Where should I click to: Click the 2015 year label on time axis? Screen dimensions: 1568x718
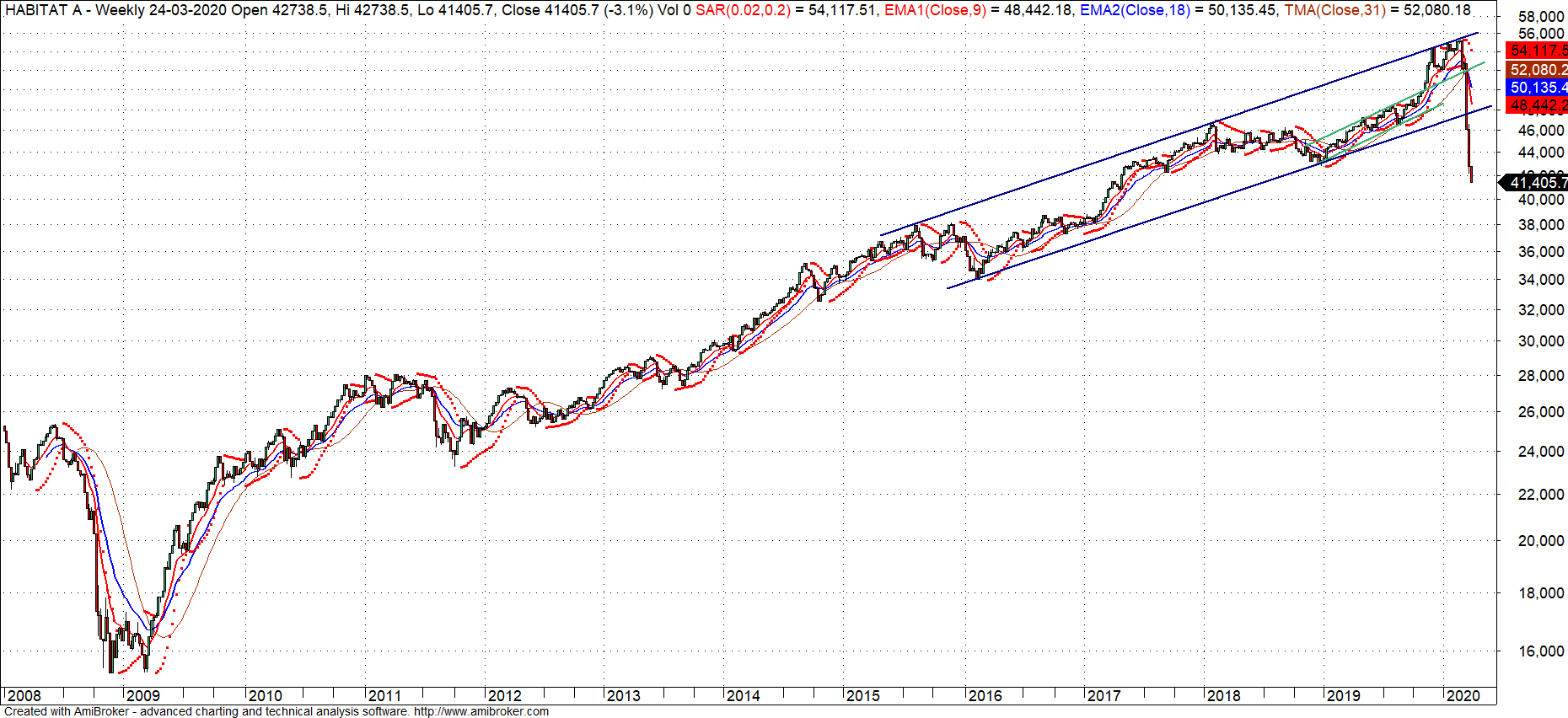tap(862, 696)
